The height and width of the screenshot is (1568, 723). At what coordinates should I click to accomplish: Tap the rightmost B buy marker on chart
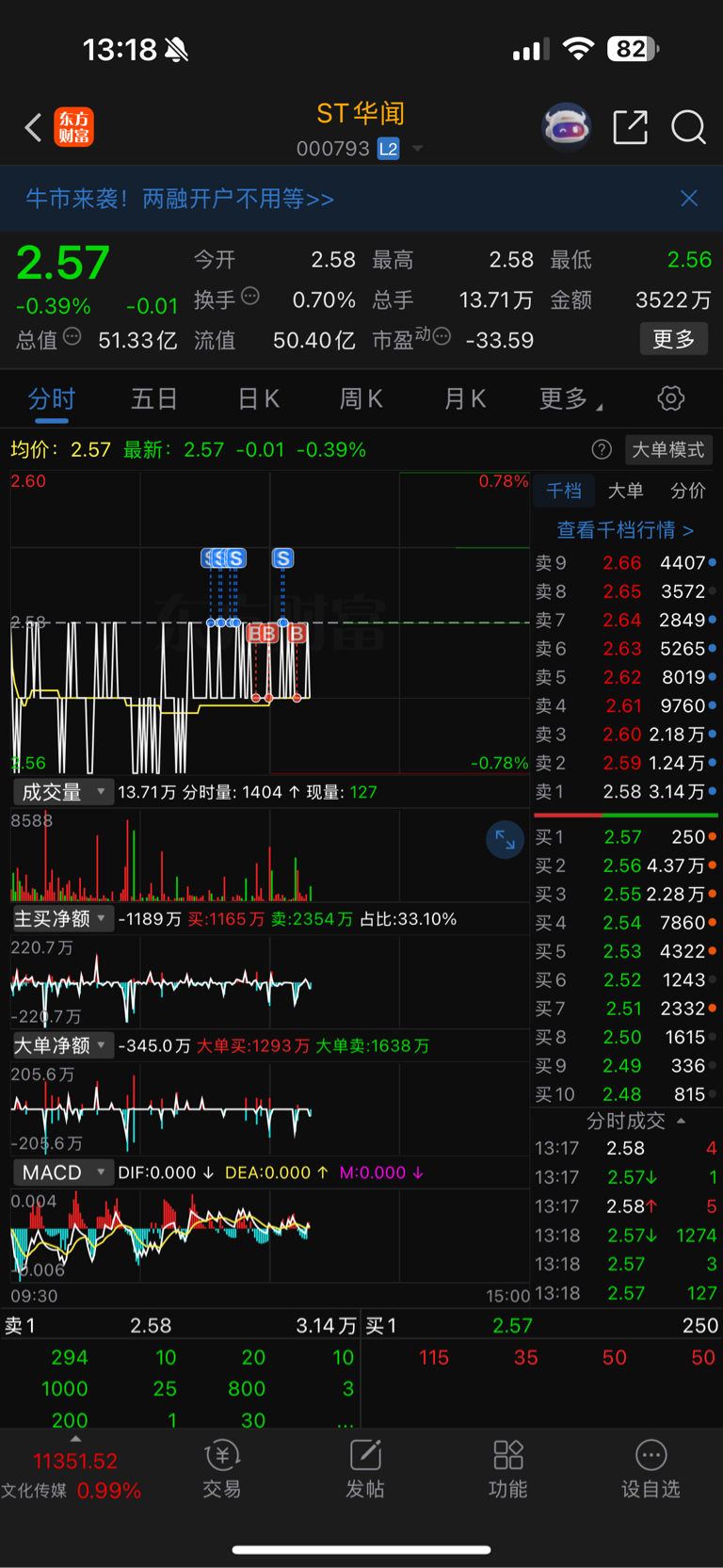297,633
